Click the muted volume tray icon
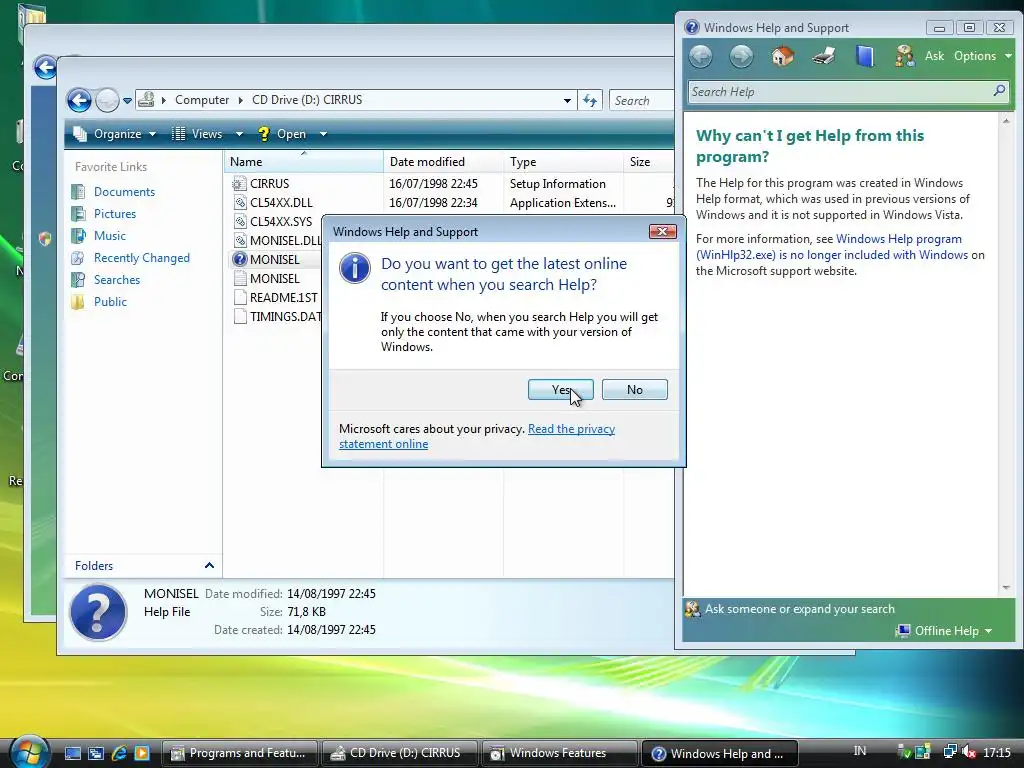Image resolution: width=1024 pixels, height=768 pixels. 968,752
